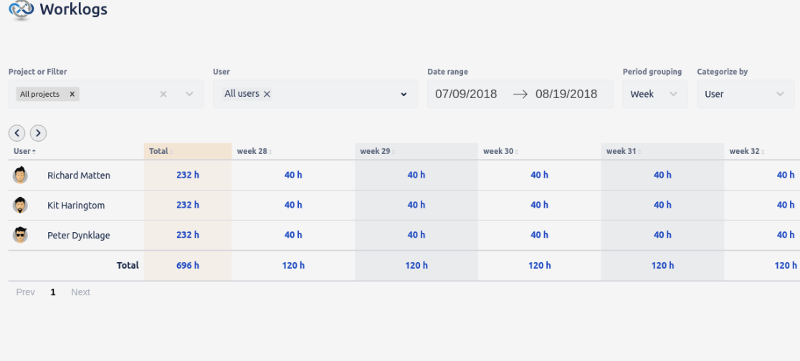Open the Categorize by User dropdown
The image size is (800, 361).
(745, 94)
